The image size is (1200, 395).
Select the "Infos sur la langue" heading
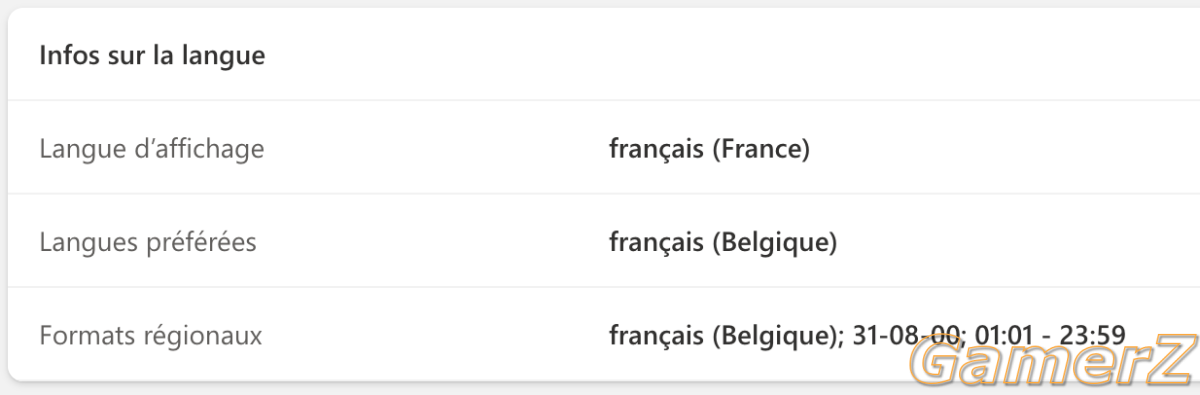coord(152,56)
